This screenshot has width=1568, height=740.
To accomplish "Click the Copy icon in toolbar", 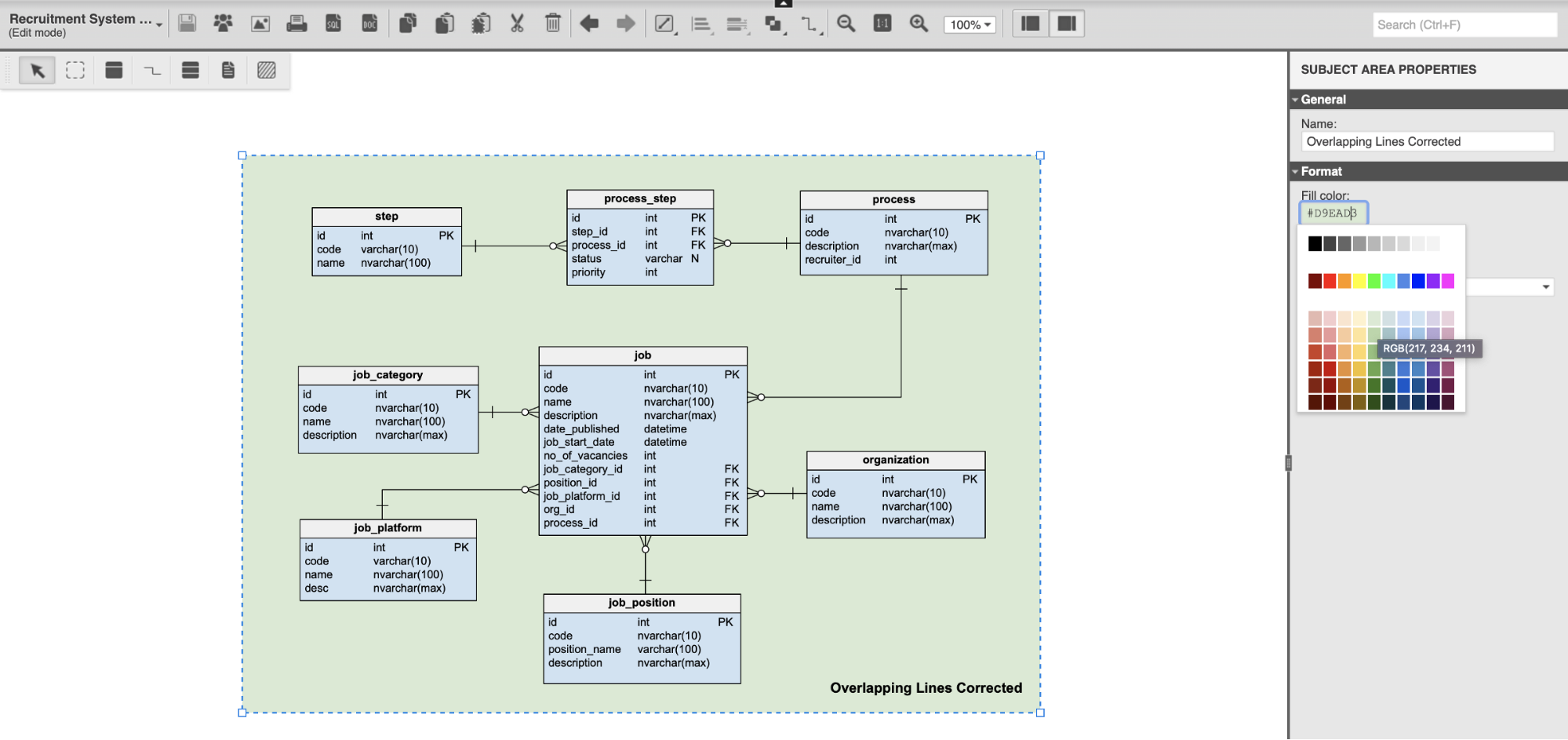I will coord(408,24).
